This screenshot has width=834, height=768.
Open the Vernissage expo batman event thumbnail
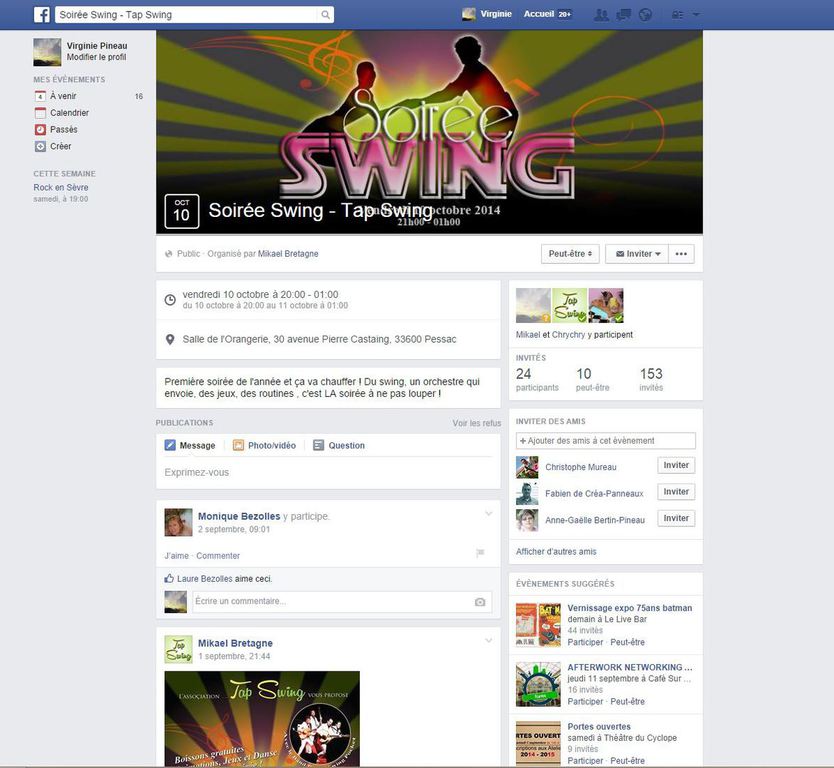[537, 625]
